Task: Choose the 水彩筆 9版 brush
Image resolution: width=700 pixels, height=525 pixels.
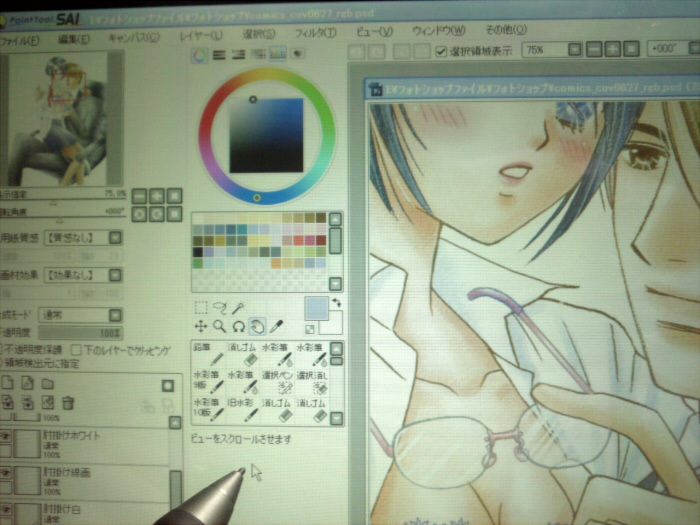Action: coord(208,382)
